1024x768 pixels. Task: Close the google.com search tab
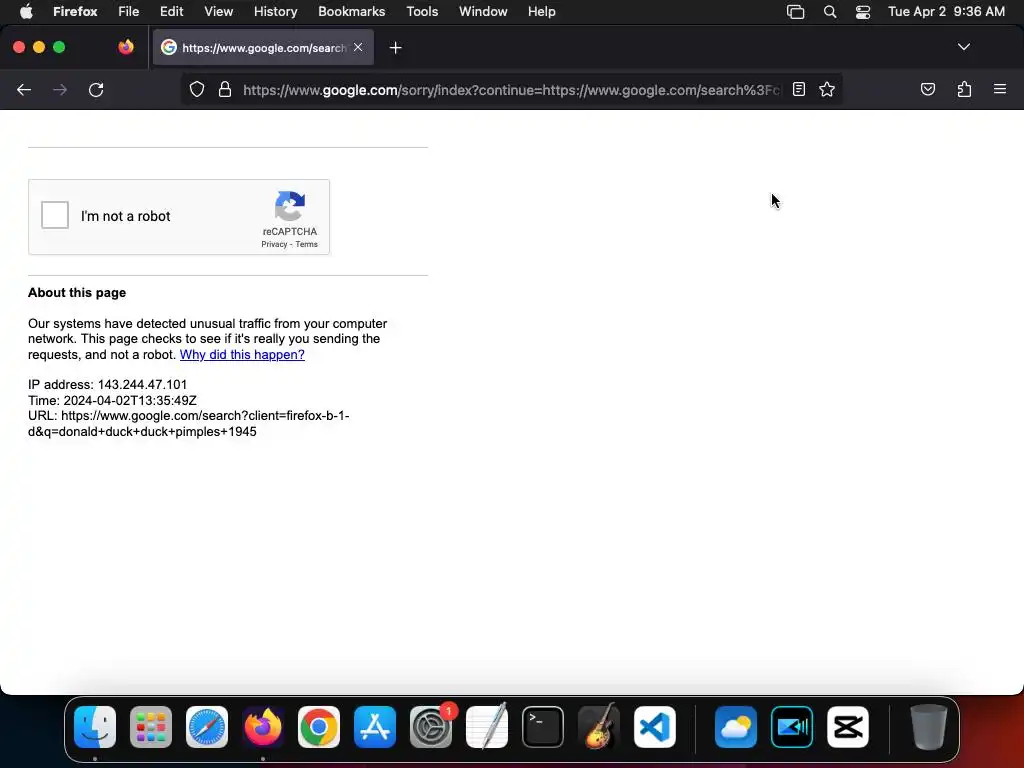coord(358,47)
